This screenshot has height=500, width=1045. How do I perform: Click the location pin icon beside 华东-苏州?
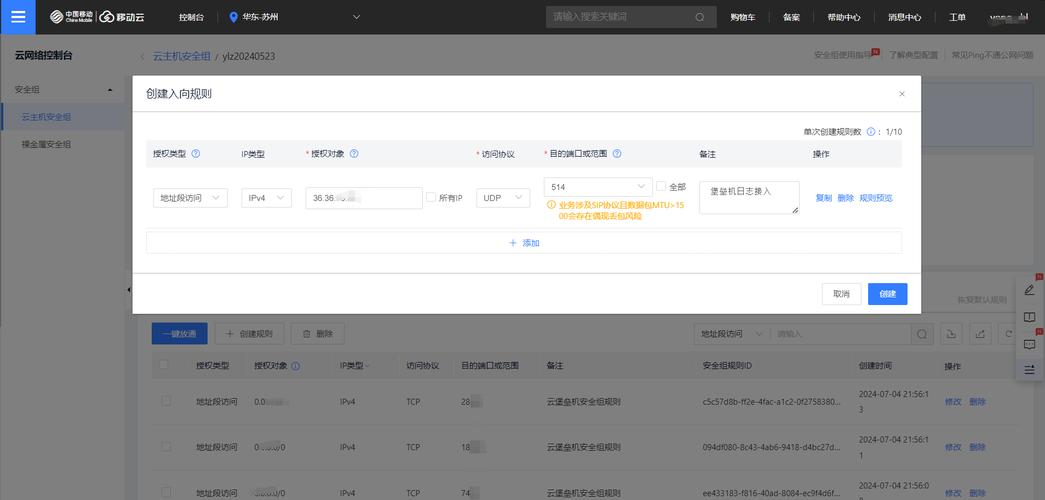coord(233,17)
